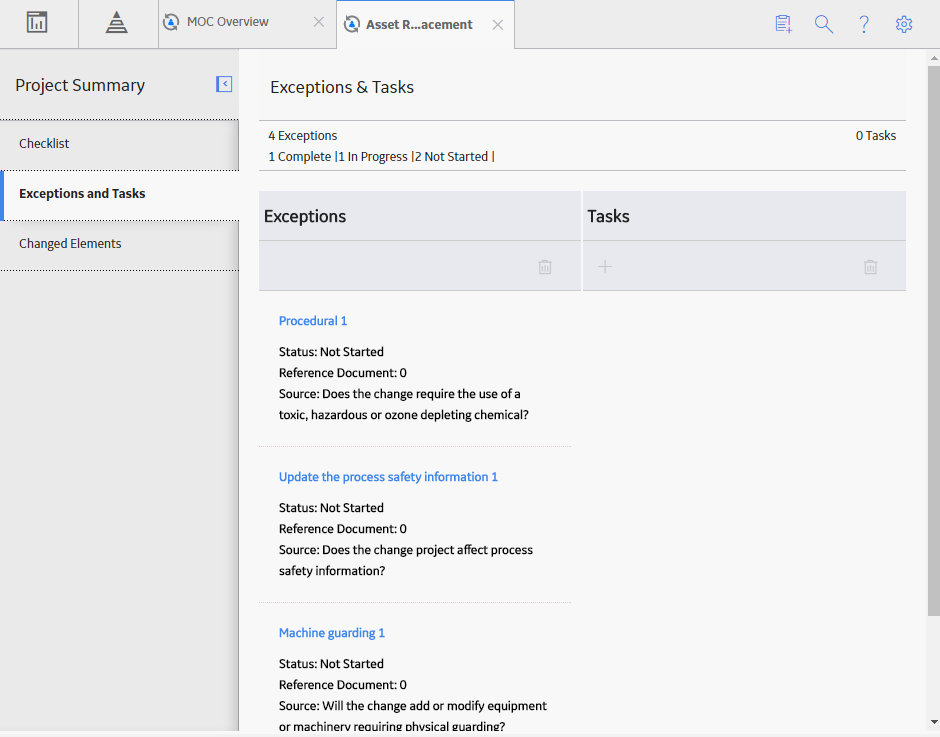Click the vertical scrollbar thumb
The height and width of the screenshot is (737, 940).
click(x=933, y=340)
